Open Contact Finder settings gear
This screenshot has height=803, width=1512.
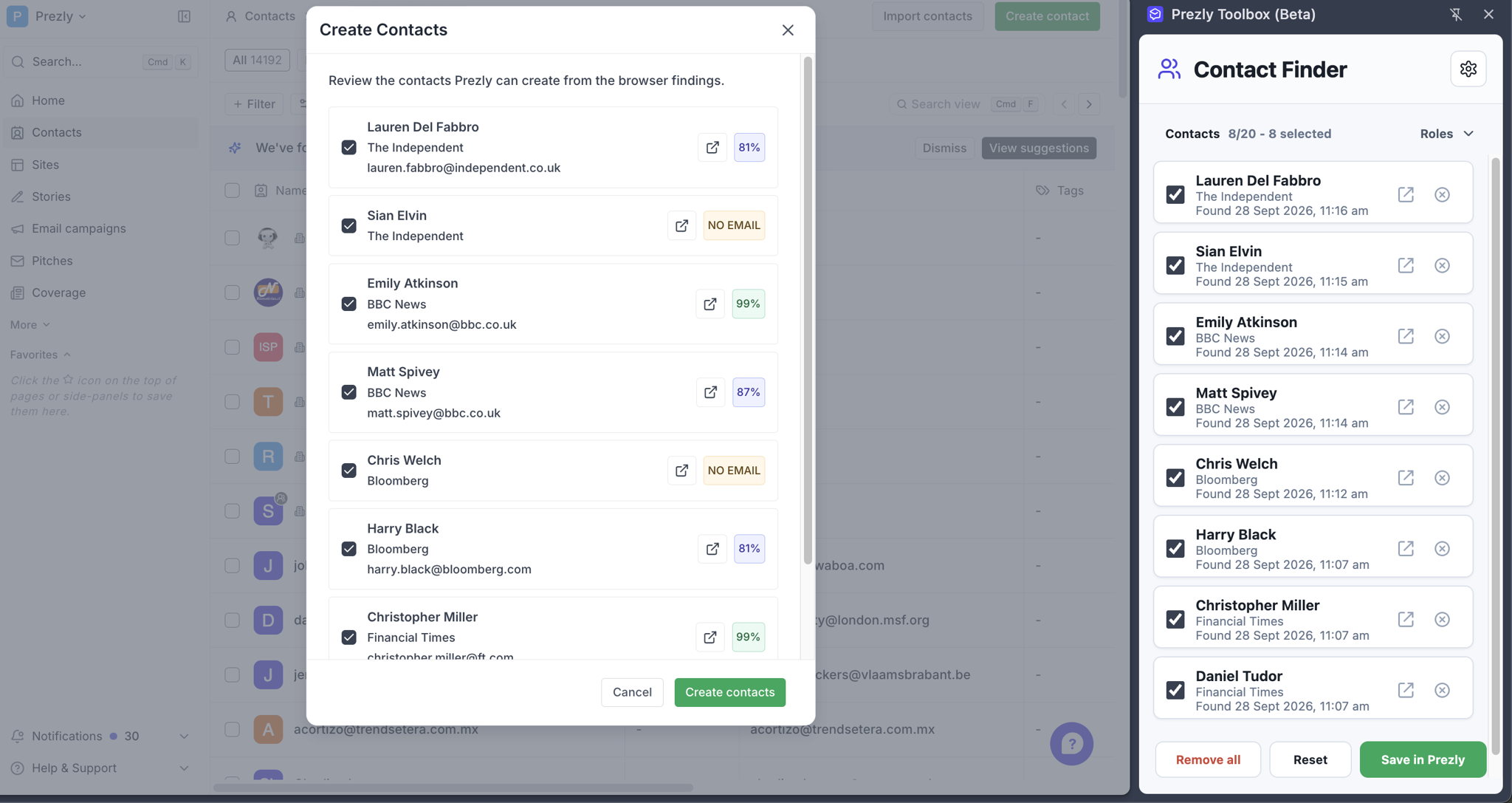pyautogui.click(x=1468, y=69)
